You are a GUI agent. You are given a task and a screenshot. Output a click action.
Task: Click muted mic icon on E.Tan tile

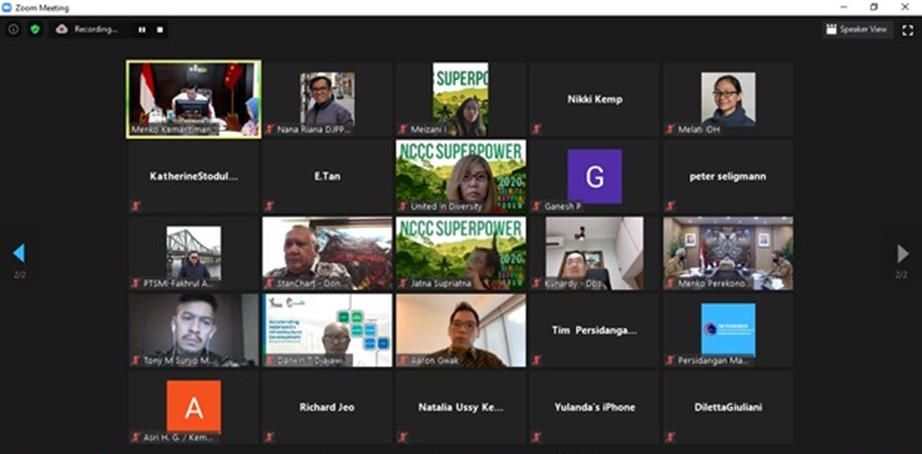tap(269, 206)
